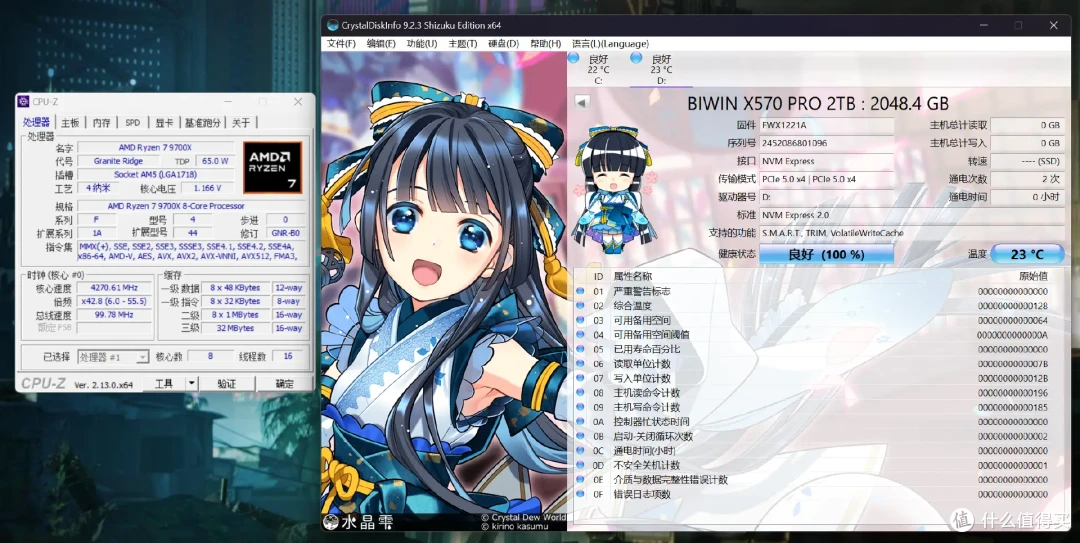Viewport: 1080px width, 543px height.
Task: Open the 处理器 #1 selection dropdown
Action: click(113, 357)
